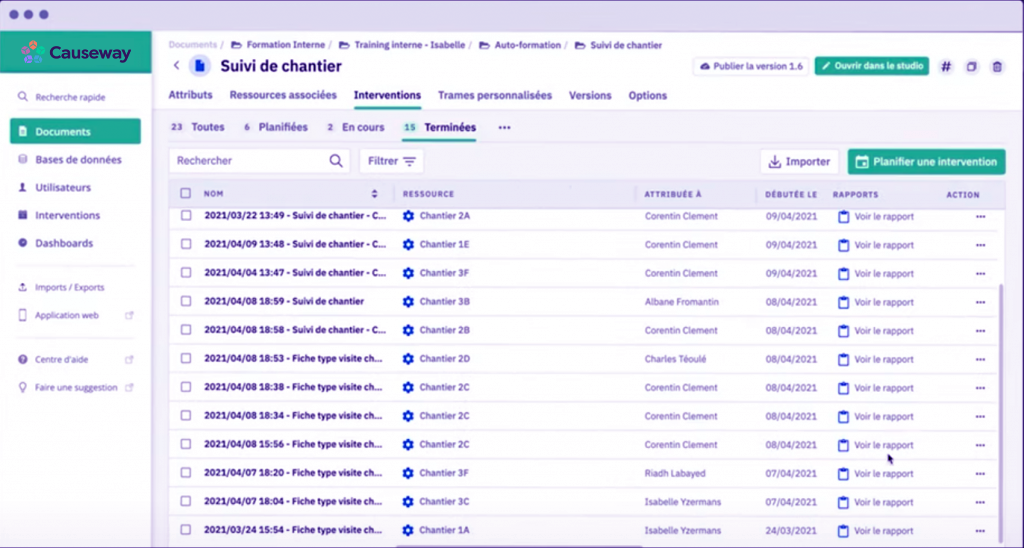Click Planifier une intervention button
The image size is (1024, 548).
pyautogui.click(x=926, y=162)
